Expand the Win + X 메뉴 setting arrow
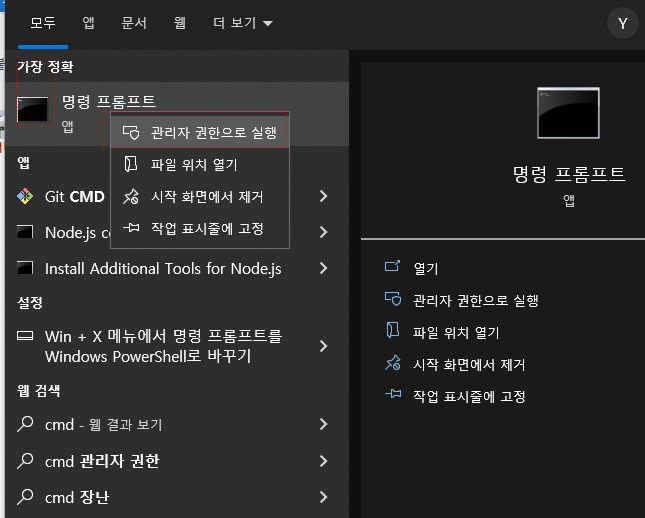Image resolution: width=645 pixels, height=518 pixels. (324, 346)
